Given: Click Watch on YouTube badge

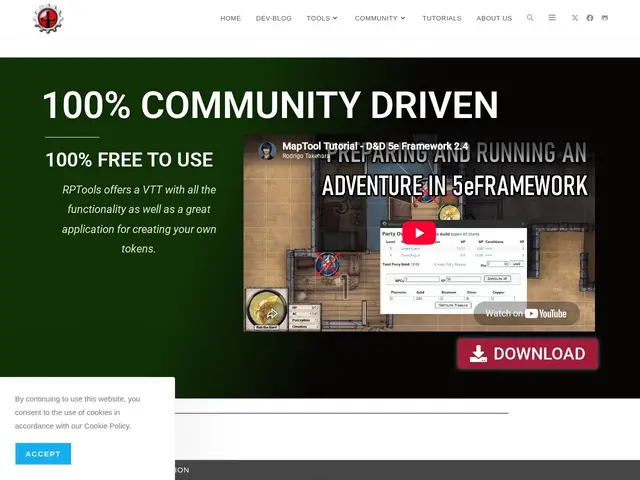Looking at the screenshot, I should tap(526, 313).
